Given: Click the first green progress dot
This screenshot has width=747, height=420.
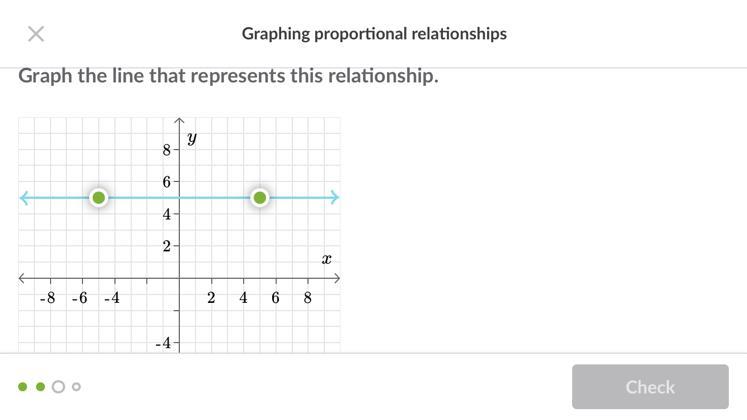Looking at the screenshot, I should coord(23,387).
